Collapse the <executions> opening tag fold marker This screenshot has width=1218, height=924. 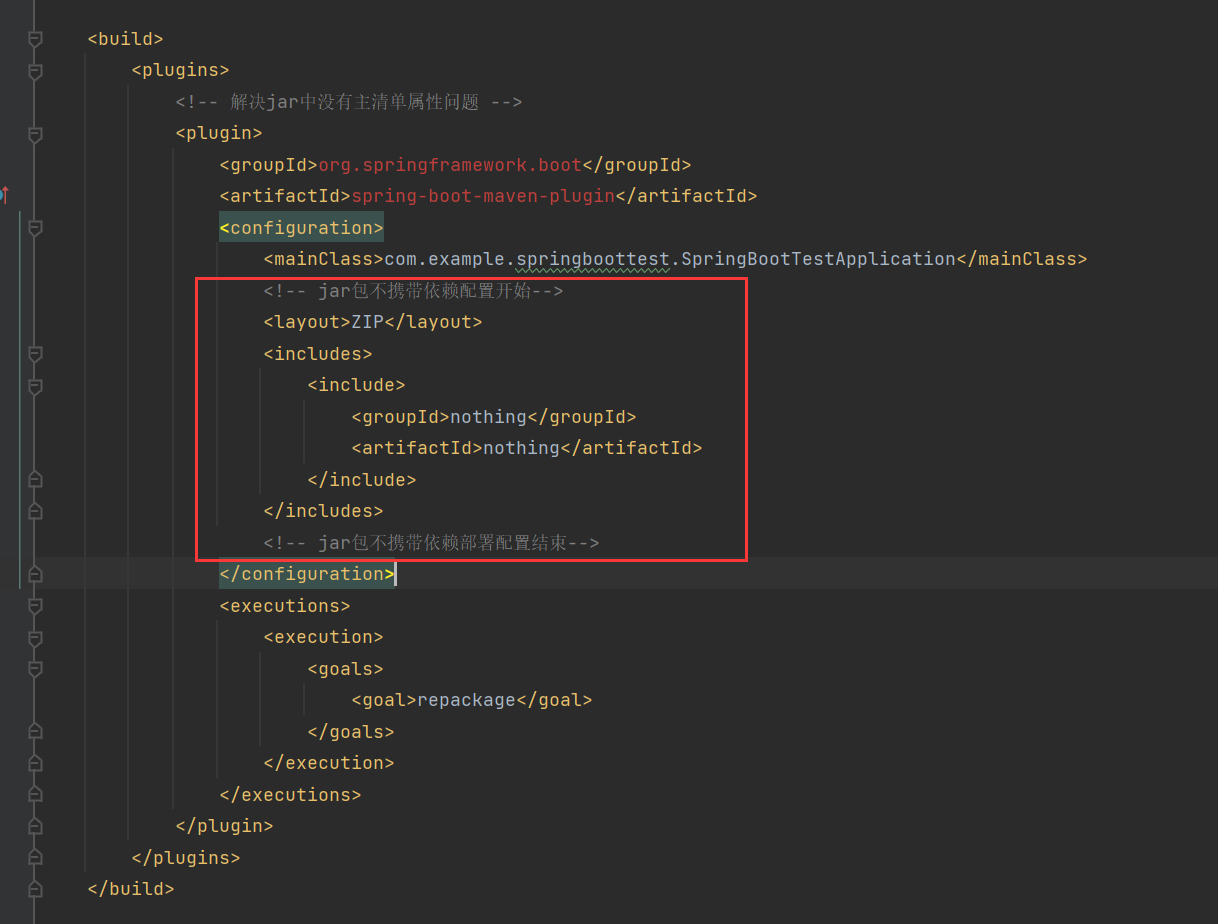pyautogui.click(x=35, y=606)
